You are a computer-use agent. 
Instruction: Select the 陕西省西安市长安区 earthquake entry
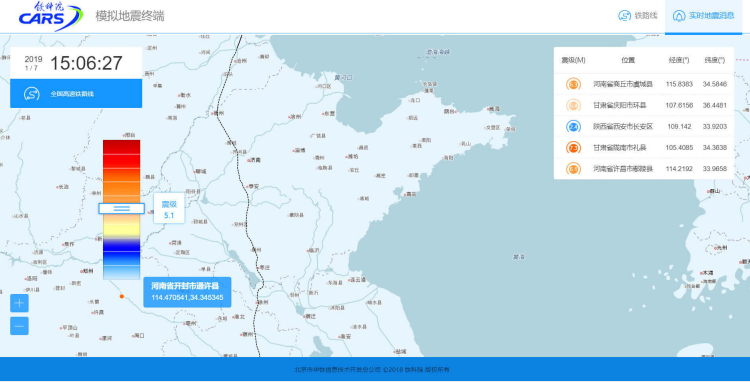click(644, 127)
